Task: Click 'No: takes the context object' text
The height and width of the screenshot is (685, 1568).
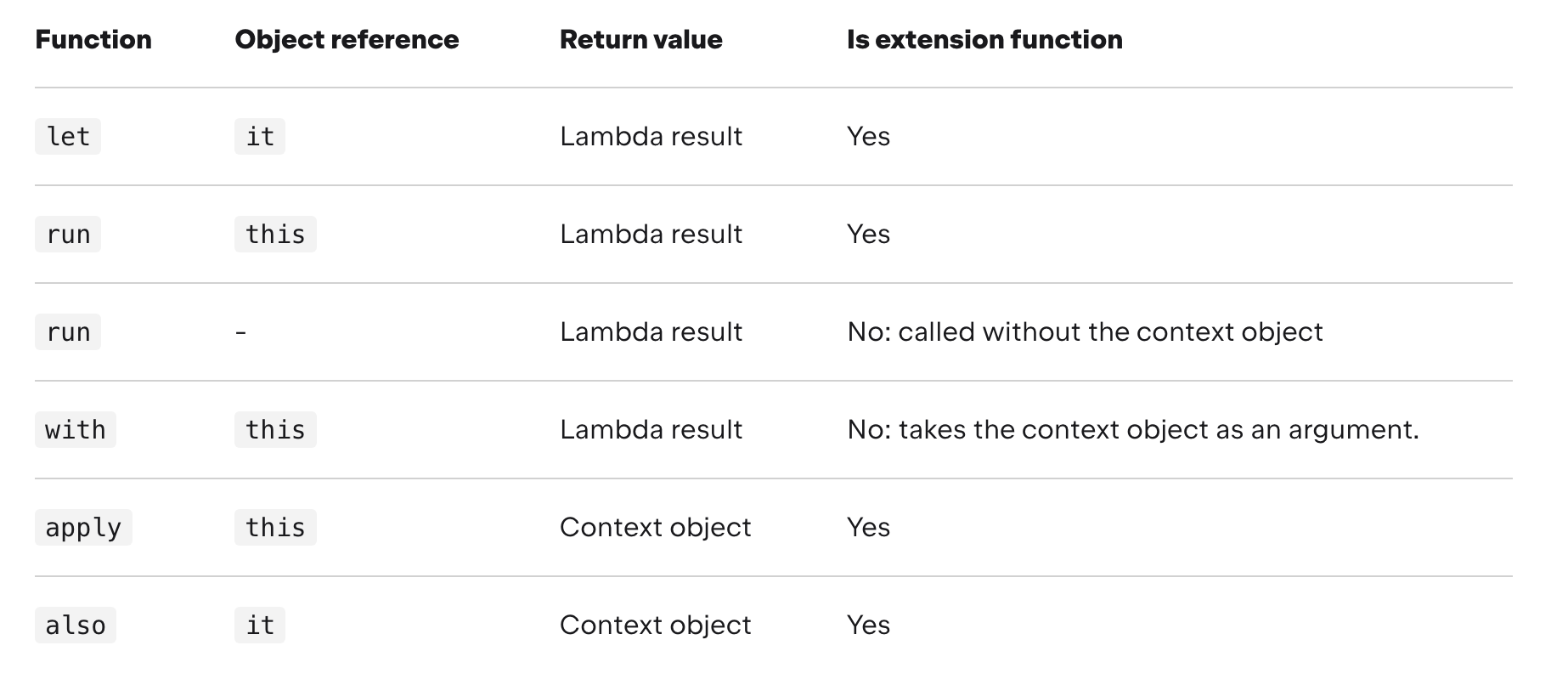Action: [x=1133, y=430]
